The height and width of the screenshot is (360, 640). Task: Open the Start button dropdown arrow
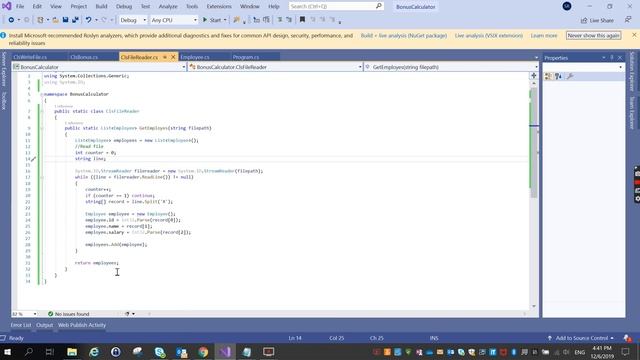pyautogui.click(x=225, y=20)
